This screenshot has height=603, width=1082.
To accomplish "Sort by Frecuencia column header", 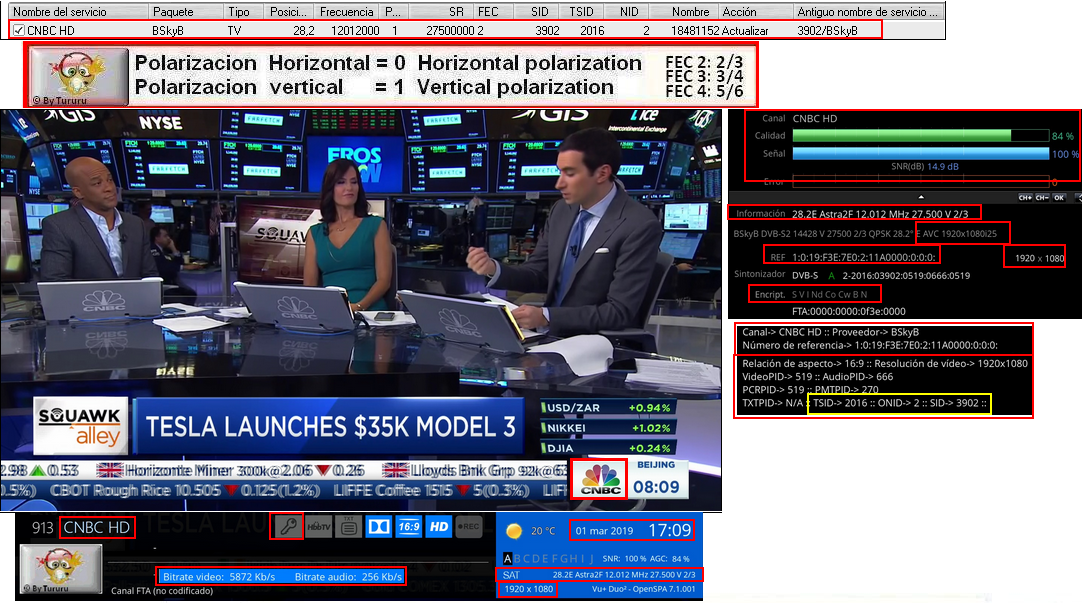I will 346,12.
